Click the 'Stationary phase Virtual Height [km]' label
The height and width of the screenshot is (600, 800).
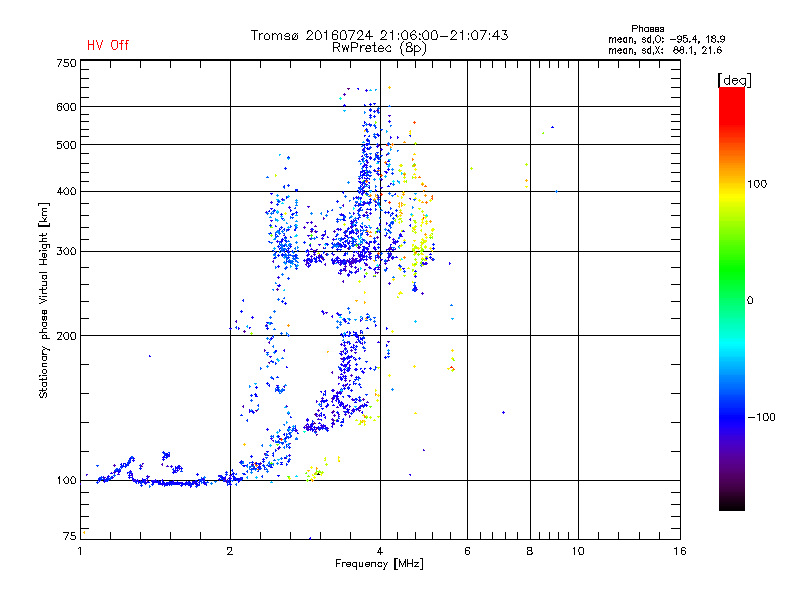point(44,300)
